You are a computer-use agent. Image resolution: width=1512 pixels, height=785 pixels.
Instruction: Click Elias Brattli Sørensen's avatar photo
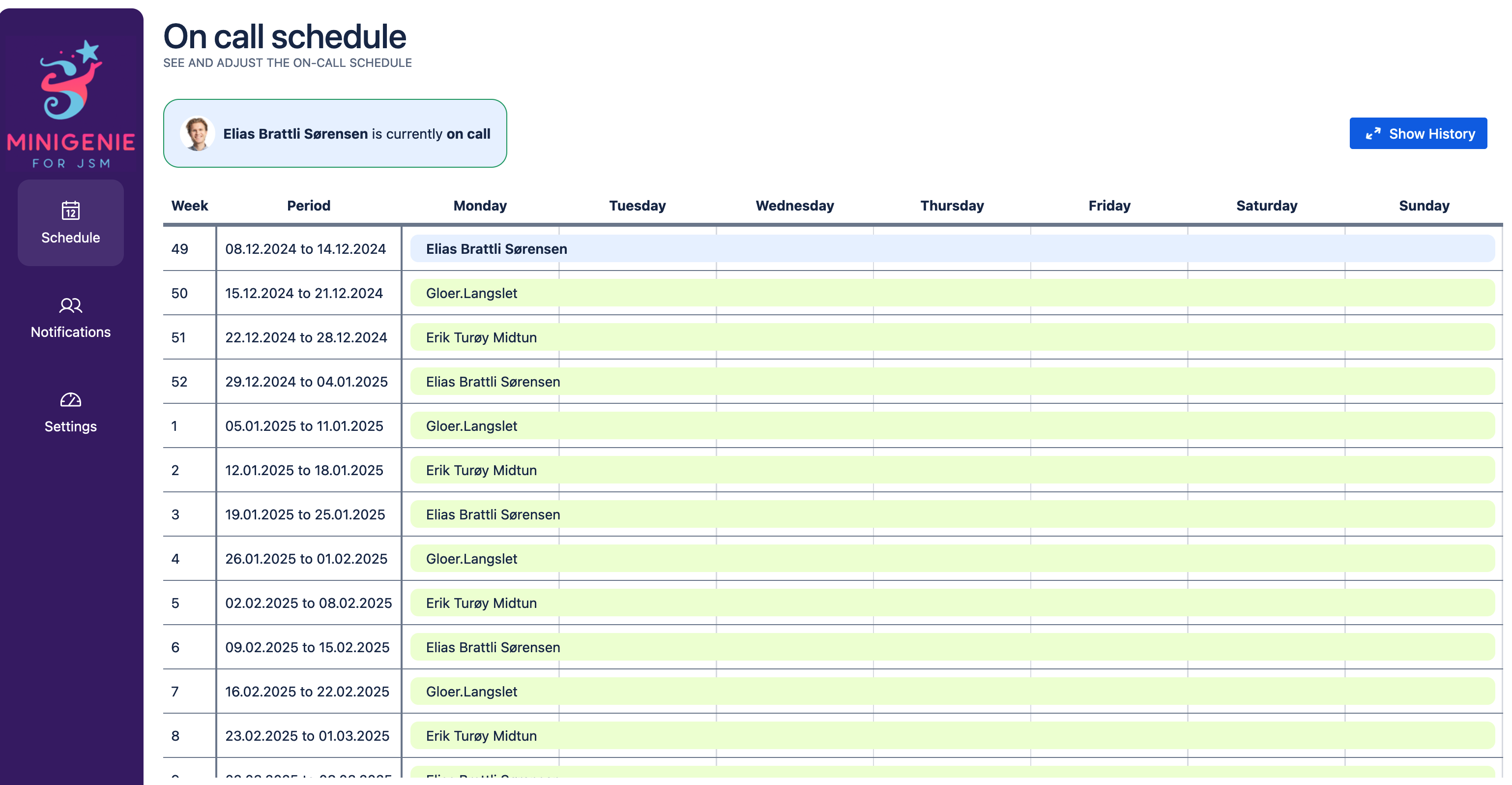pos(197,134)
